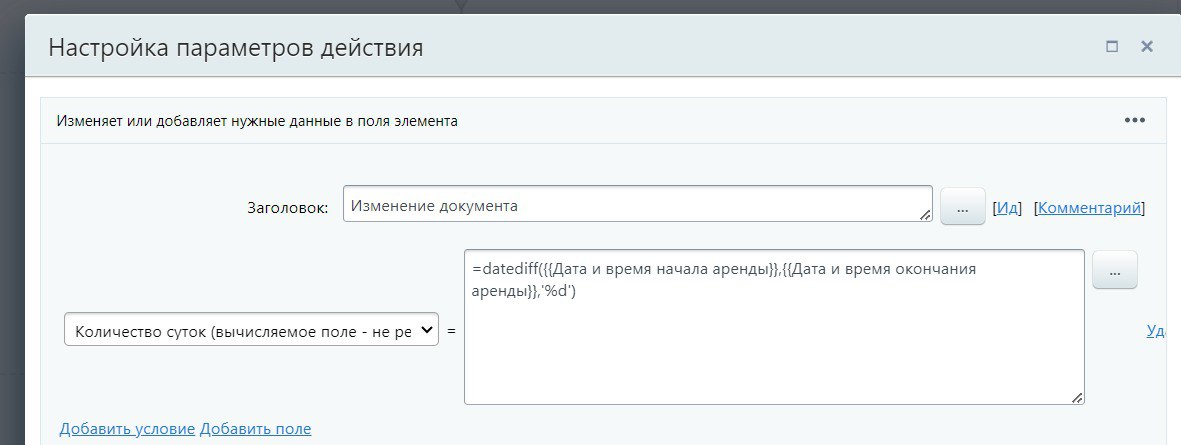This screenshot has width=1181, height=445.
Task: Click the equals sign beside the field dropdown
Action: pyautogui.click(x=451, y=330)
